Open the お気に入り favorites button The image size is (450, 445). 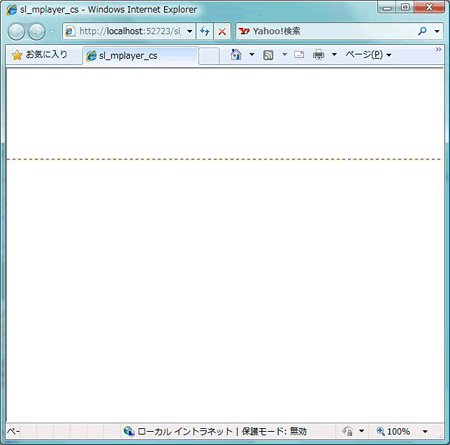[x=40, y=55]
